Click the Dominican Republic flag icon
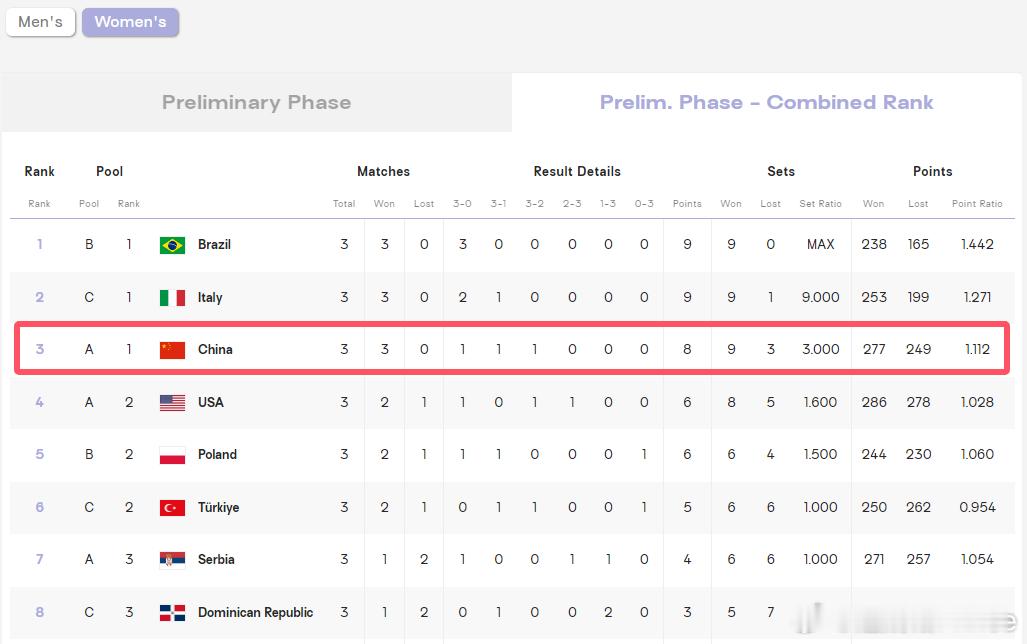The height and width of the screenshot is (644, 1027). click(172, 613)
